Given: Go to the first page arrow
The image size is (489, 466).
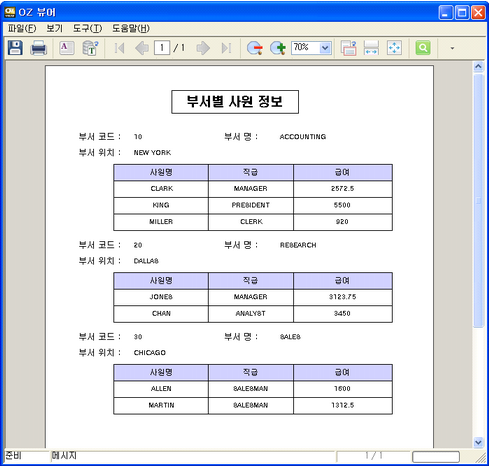Looking at the screenshot, I should point(119,48).
